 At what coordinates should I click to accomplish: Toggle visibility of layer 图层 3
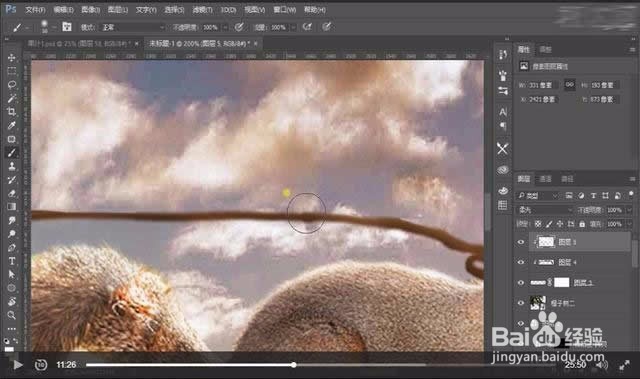521,242
